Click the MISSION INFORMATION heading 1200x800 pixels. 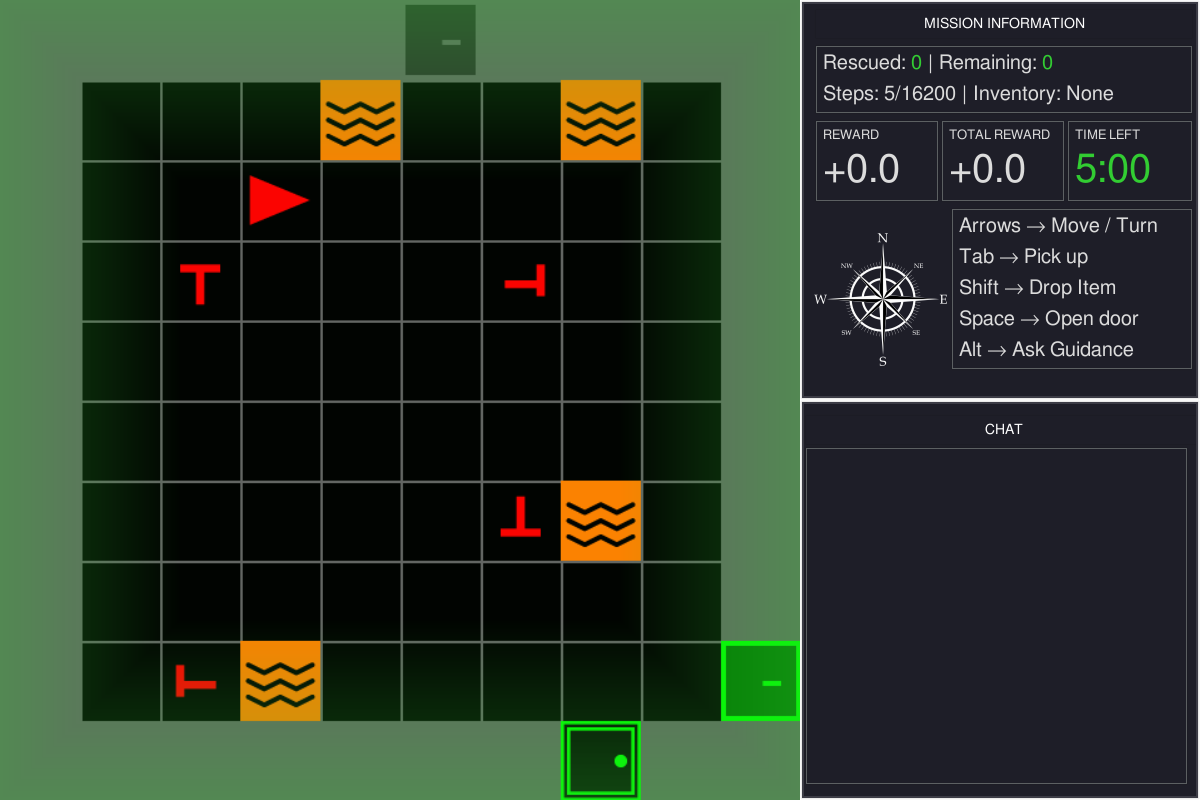(1004, 23)
